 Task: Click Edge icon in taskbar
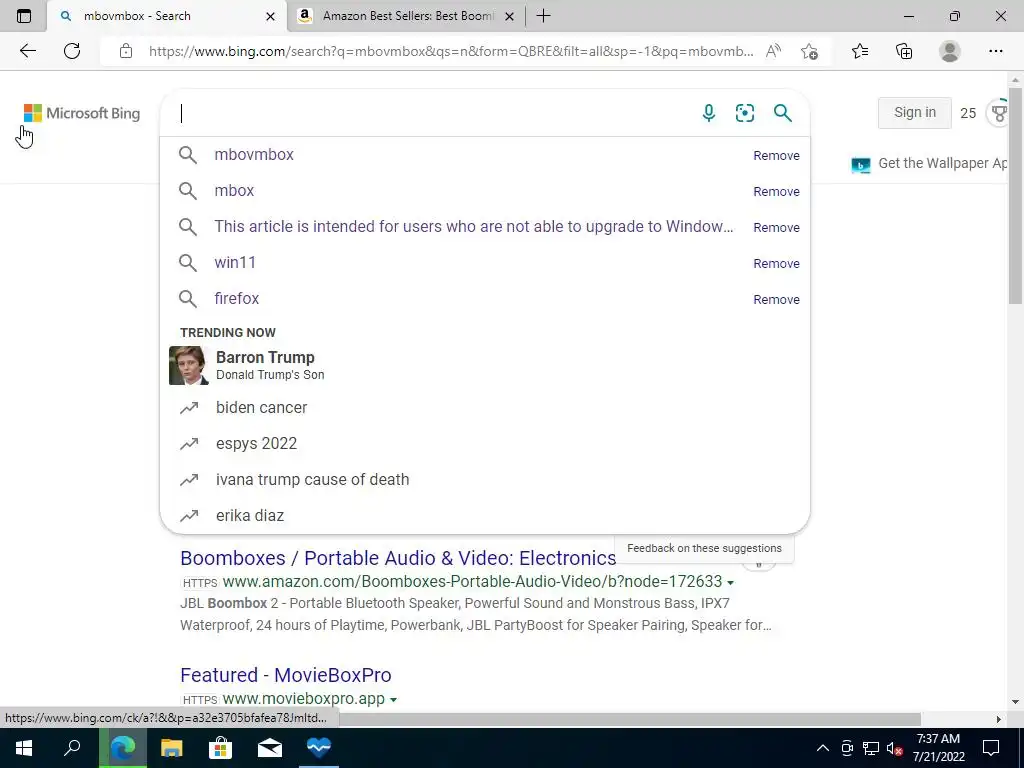(122, 748)
